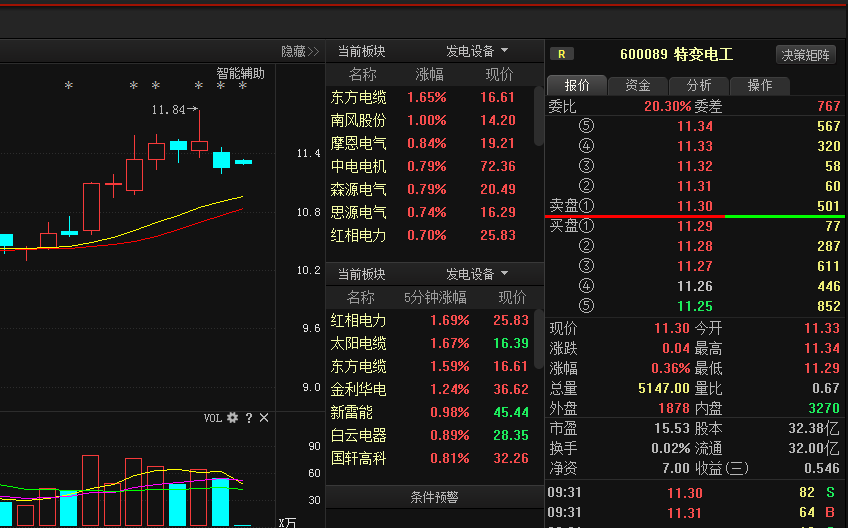Click the 市盈 15.53 value
Image resolution: width=848 pixels, height=528 pixels.
tap(672, 428)
